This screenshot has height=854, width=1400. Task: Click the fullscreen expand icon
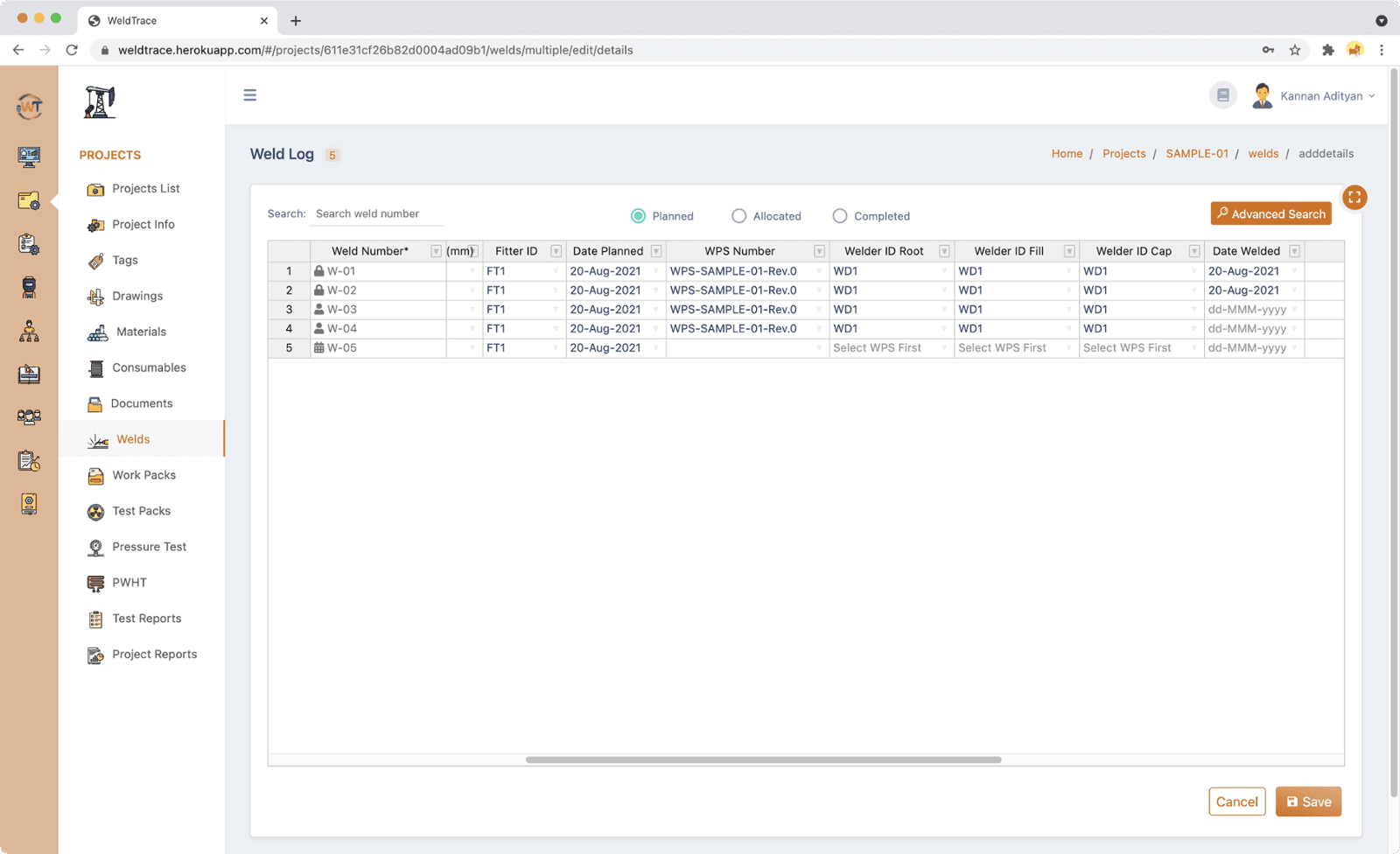[x=1354, y=198]
